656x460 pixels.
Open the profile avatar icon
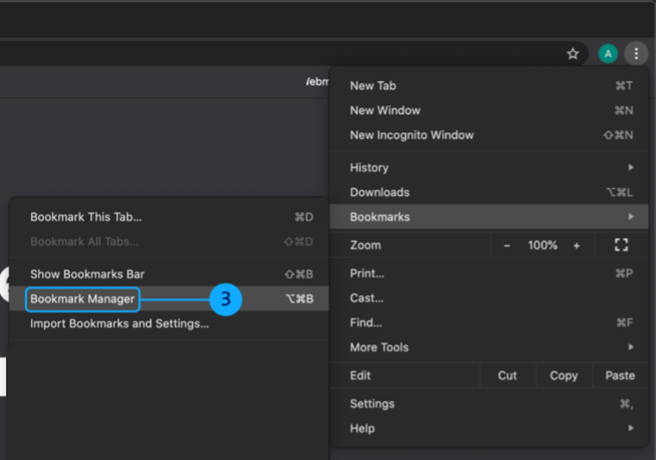click(x=606, y=54)
